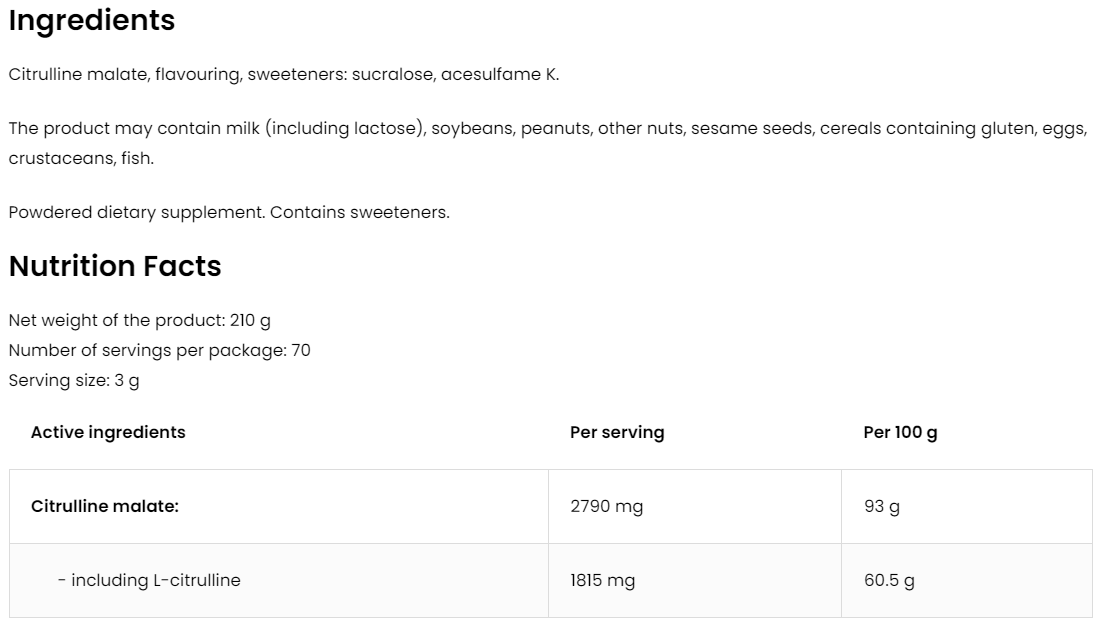
Task: Click the 93 g table cell
Action: pyautogui.click(x=881, y=506)
